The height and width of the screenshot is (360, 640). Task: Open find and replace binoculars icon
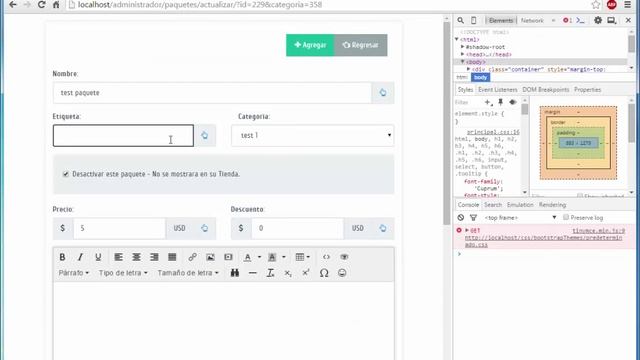pyautogui.click(x=235, y=273)
